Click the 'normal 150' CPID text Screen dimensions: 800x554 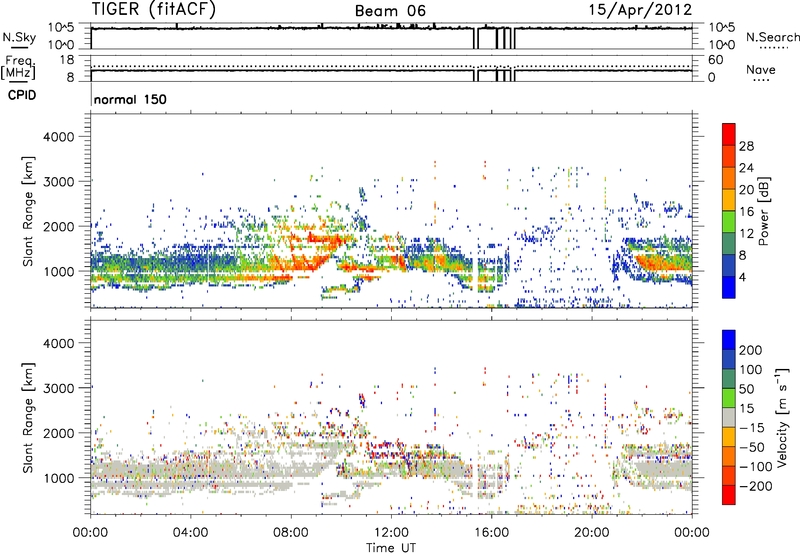click(130, 99)
